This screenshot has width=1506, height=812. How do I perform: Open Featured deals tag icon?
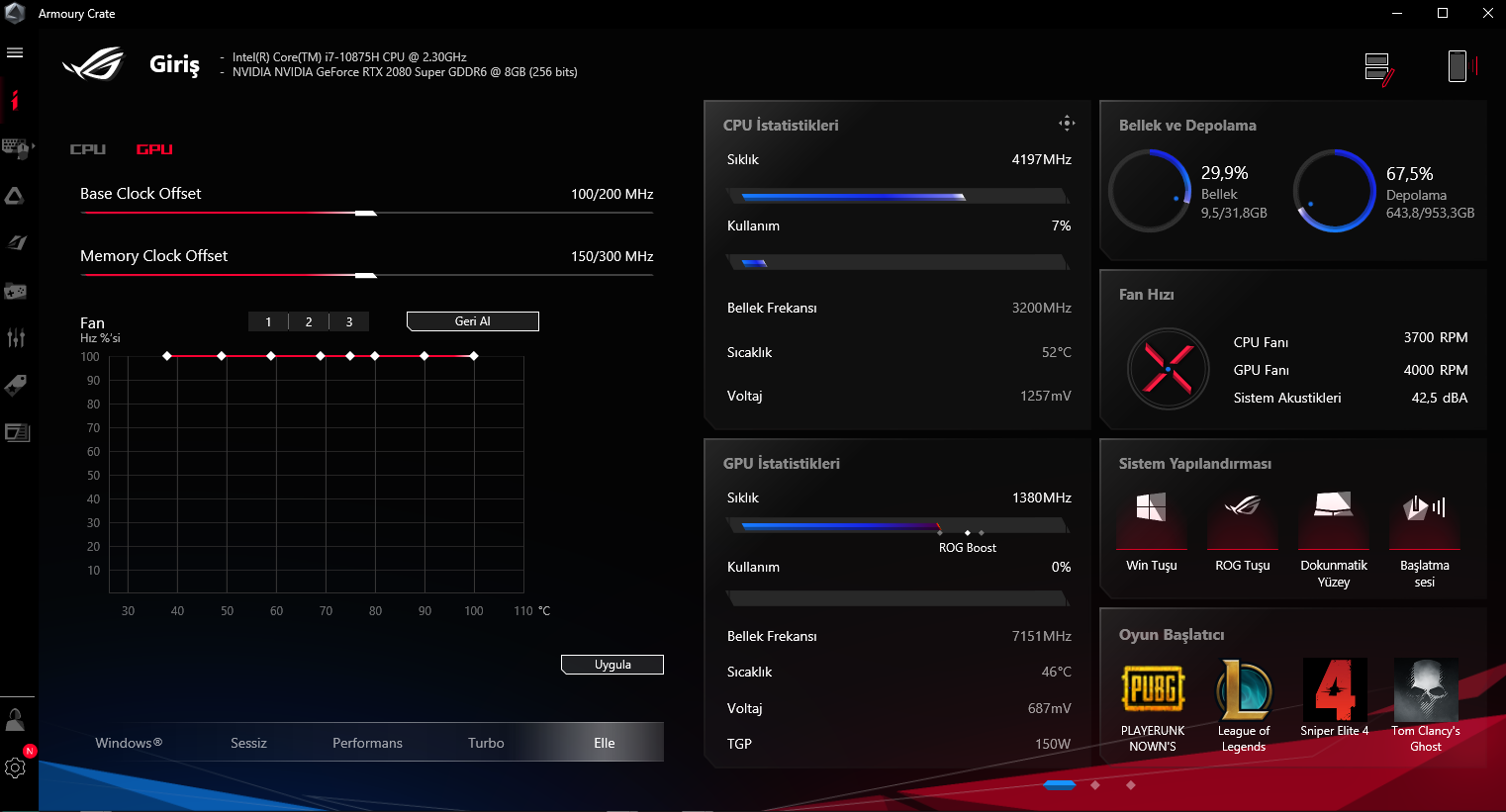tap(15, 385)
